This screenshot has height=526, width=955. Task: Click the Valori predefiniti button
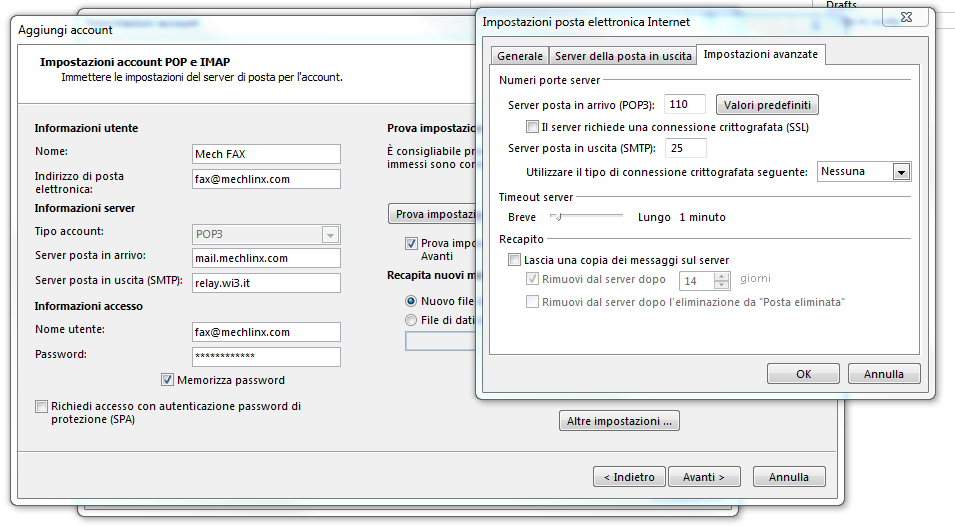click(x=767, y=105)
